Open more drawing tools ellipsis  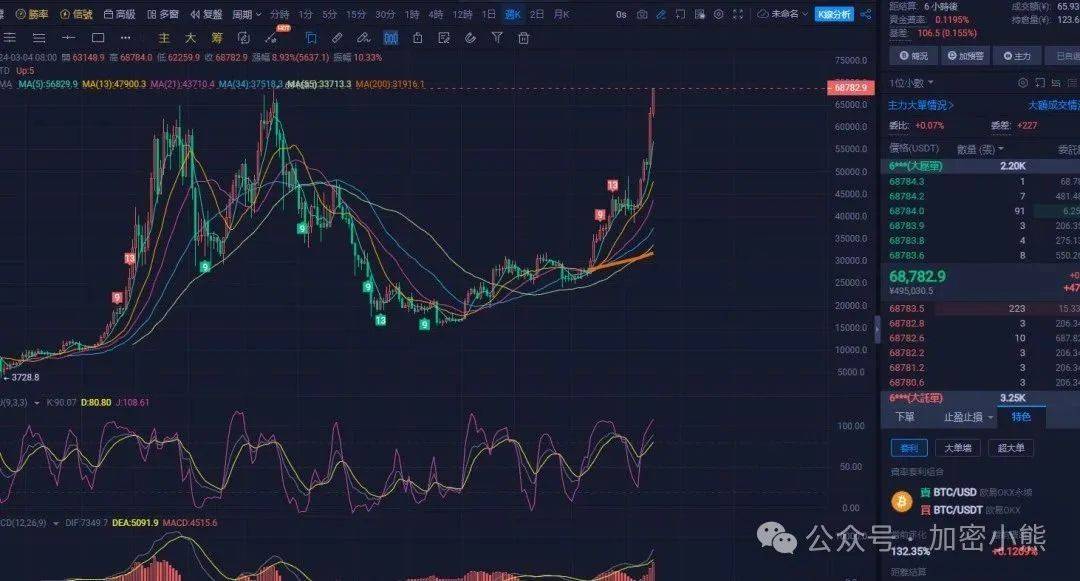(x=125, y=38)
